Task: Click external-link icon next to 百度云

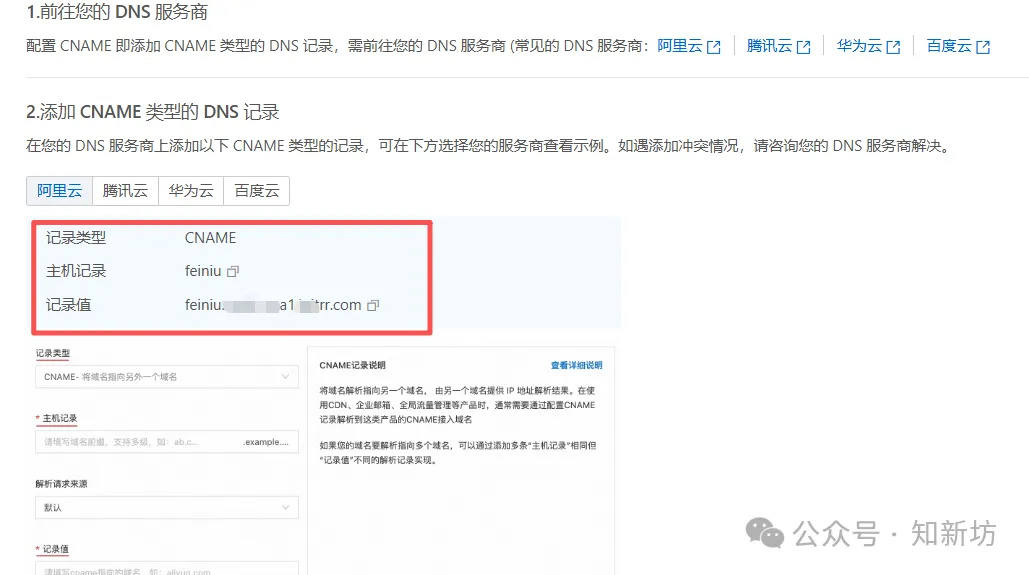Action: (x=983, y=47)
